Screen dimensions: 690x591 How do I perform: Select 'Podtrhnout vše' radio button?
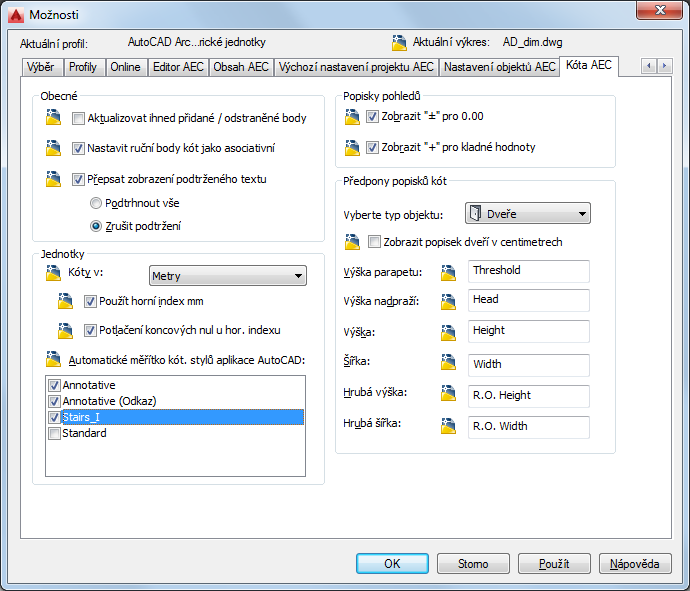click(x=95, y=203)
